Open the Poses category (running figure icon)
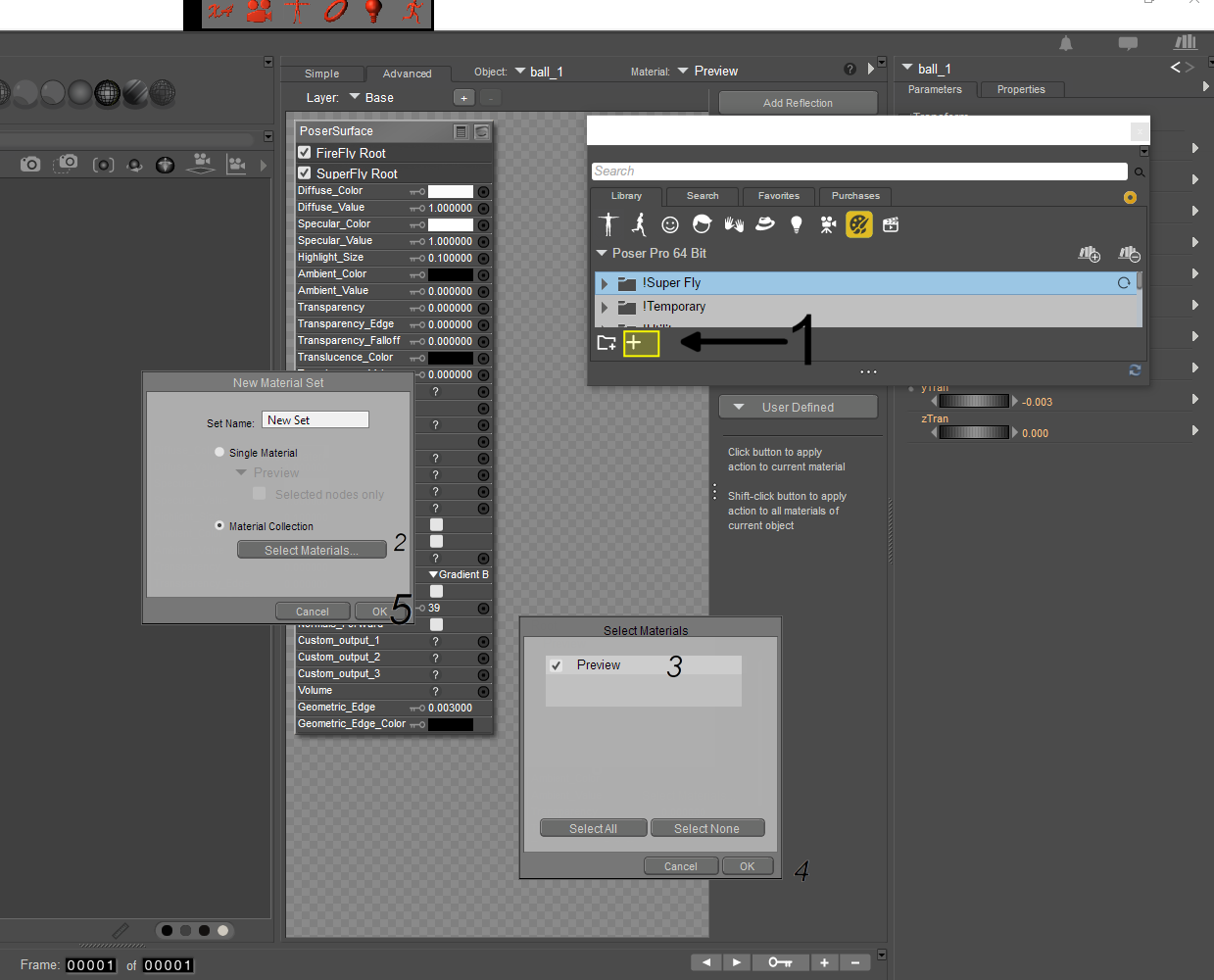The image size is (1214, 980). 639,224
